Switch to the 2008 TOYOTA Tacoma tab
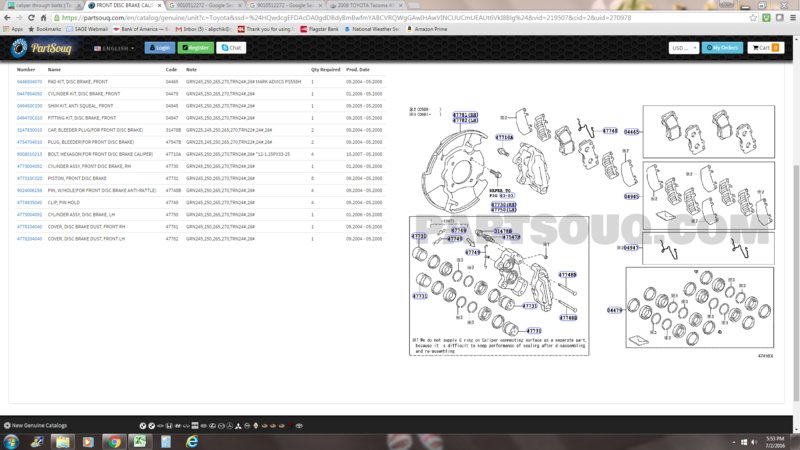The width and height of the screenshot is (800, 450). pyautogui.click(x=366, y=5)
